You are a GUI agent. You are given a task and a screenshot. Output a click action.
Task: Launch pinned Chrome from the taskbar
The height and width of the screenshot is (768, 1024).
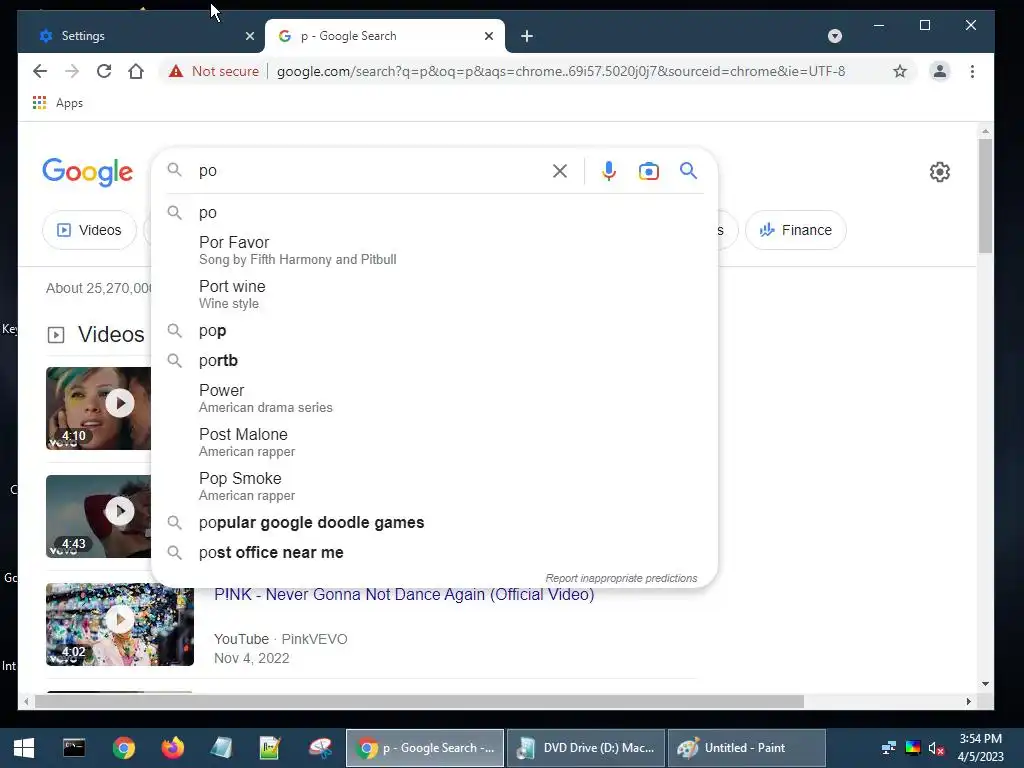123,748
